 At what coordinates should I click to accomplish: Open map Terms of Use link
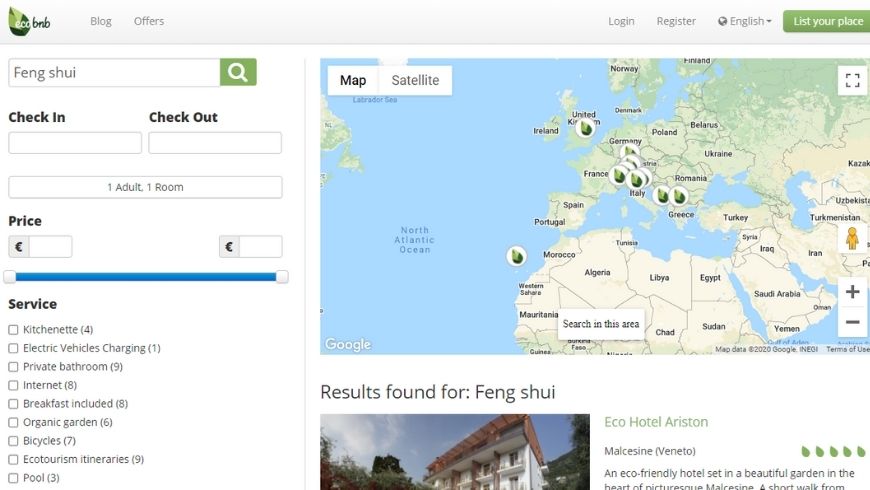(x=847, y=349)
